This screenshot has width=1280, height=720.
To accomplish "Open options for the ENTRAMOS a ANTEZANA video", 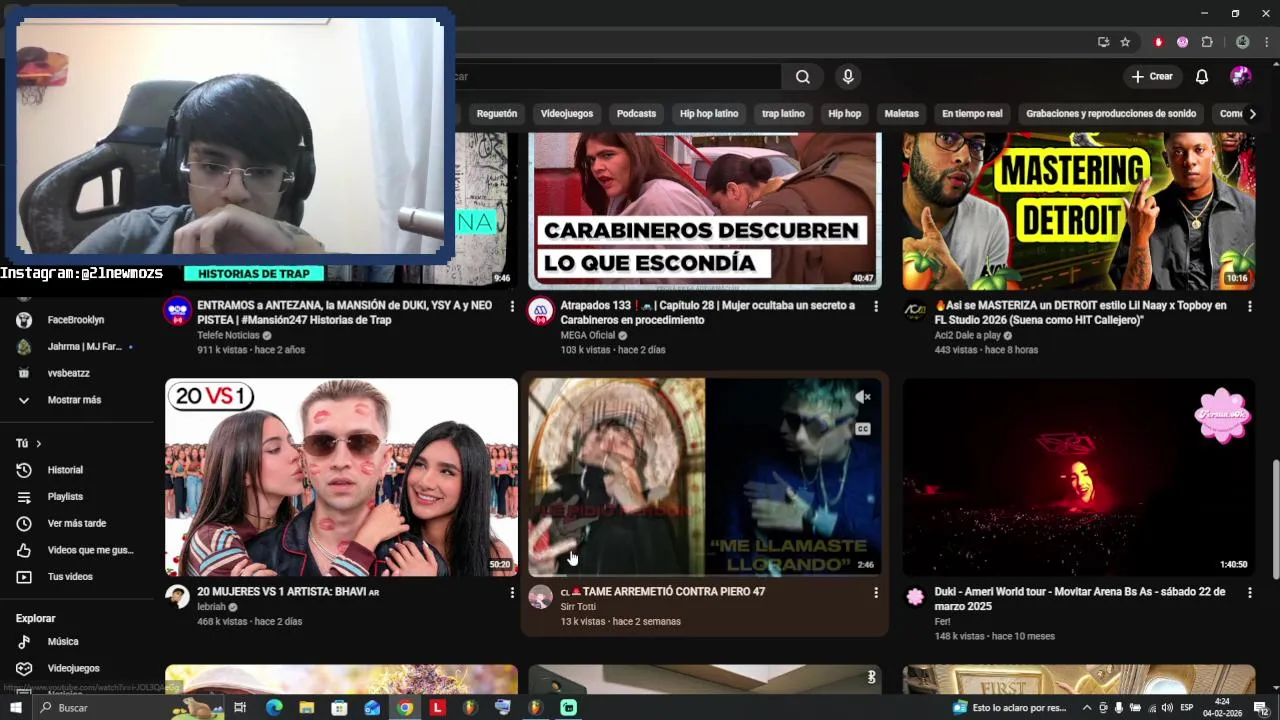I will tap(512, 306).
